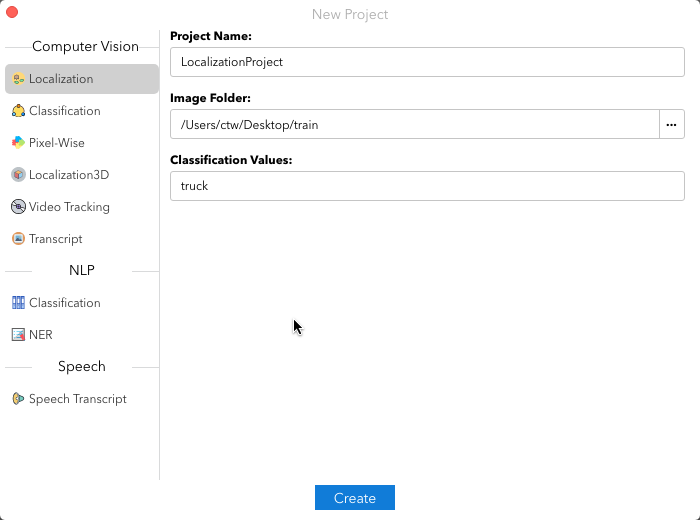The image size is (700, 520).
Task: Click the NLP Classification icon
Action: [18, 303]
